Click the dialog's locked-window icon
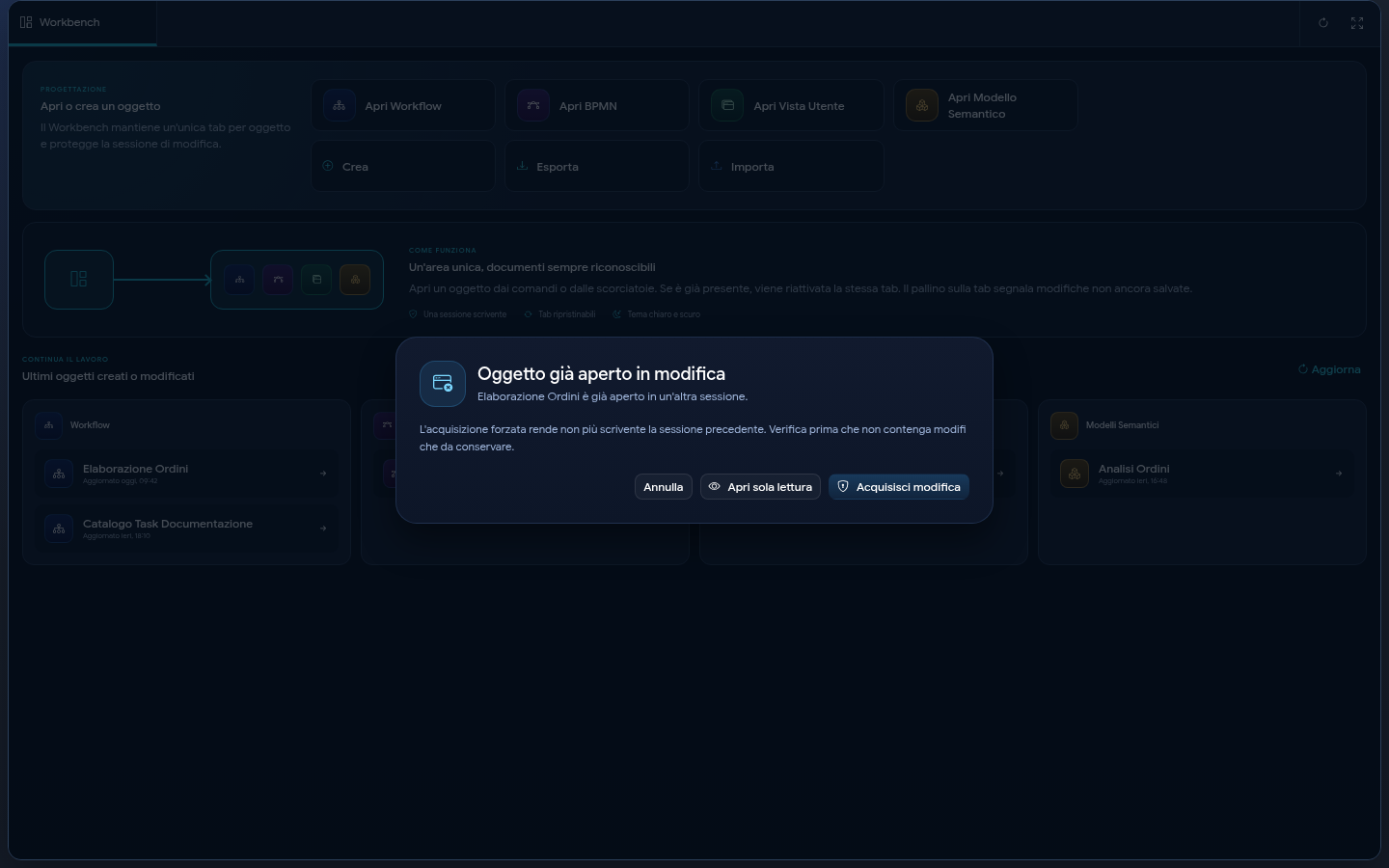1389x868 pixels. pos(443,384)
